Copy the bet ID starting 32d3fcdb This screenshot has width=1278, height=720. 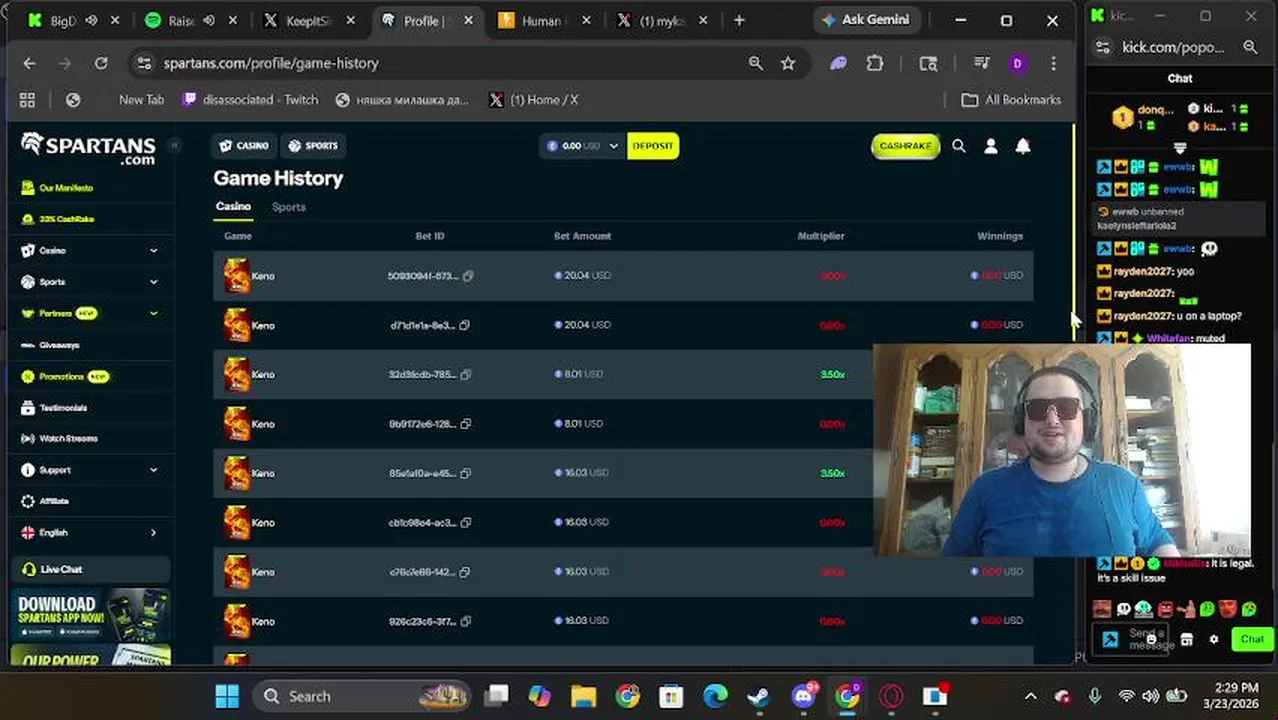tap(466, 374)
